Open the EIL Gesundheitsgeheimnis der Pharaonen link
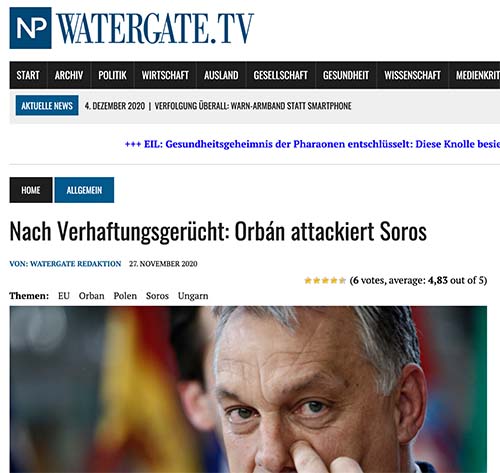Screen dimensions: 500x473 pos(312,144)
